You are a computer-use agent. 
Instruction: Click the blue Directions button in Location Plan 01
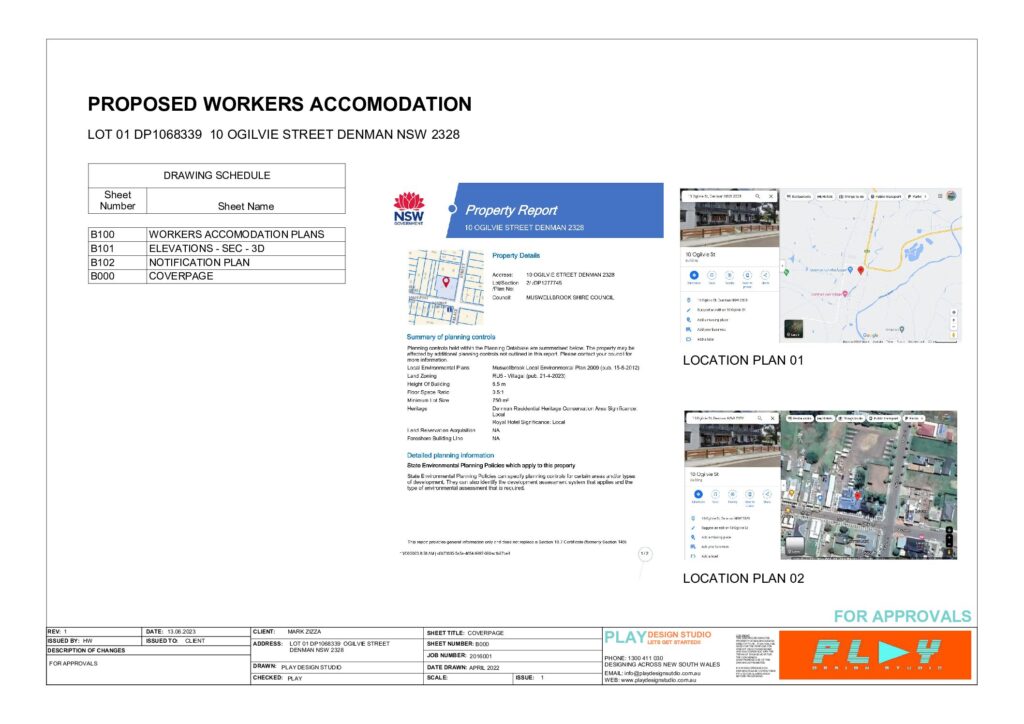tap(694, 275)
